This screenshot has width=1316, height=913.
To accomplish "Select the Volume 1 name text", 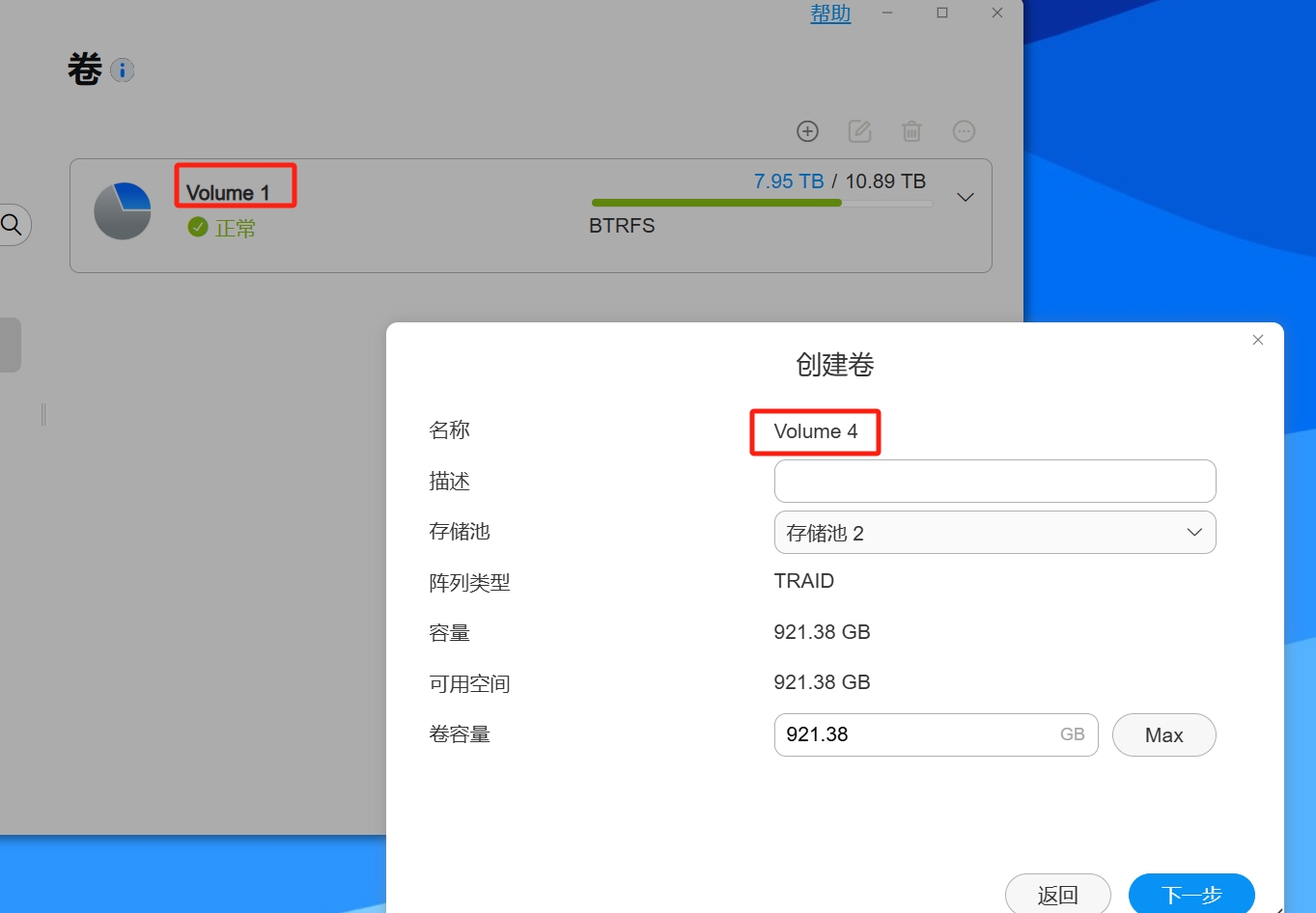I will tap(228, 192).
